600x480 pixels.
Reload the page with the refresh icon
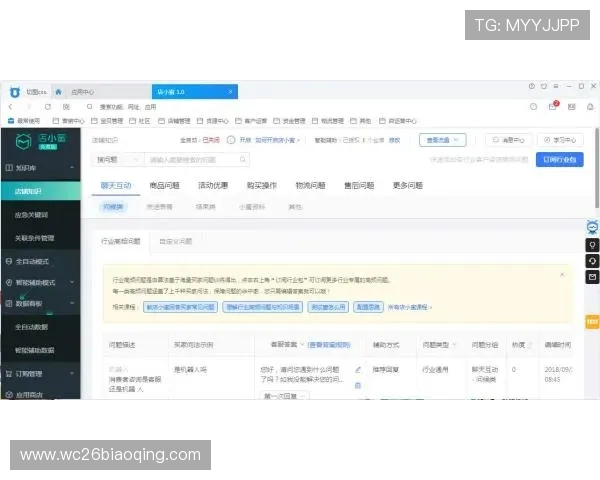[x=48, y=107]
